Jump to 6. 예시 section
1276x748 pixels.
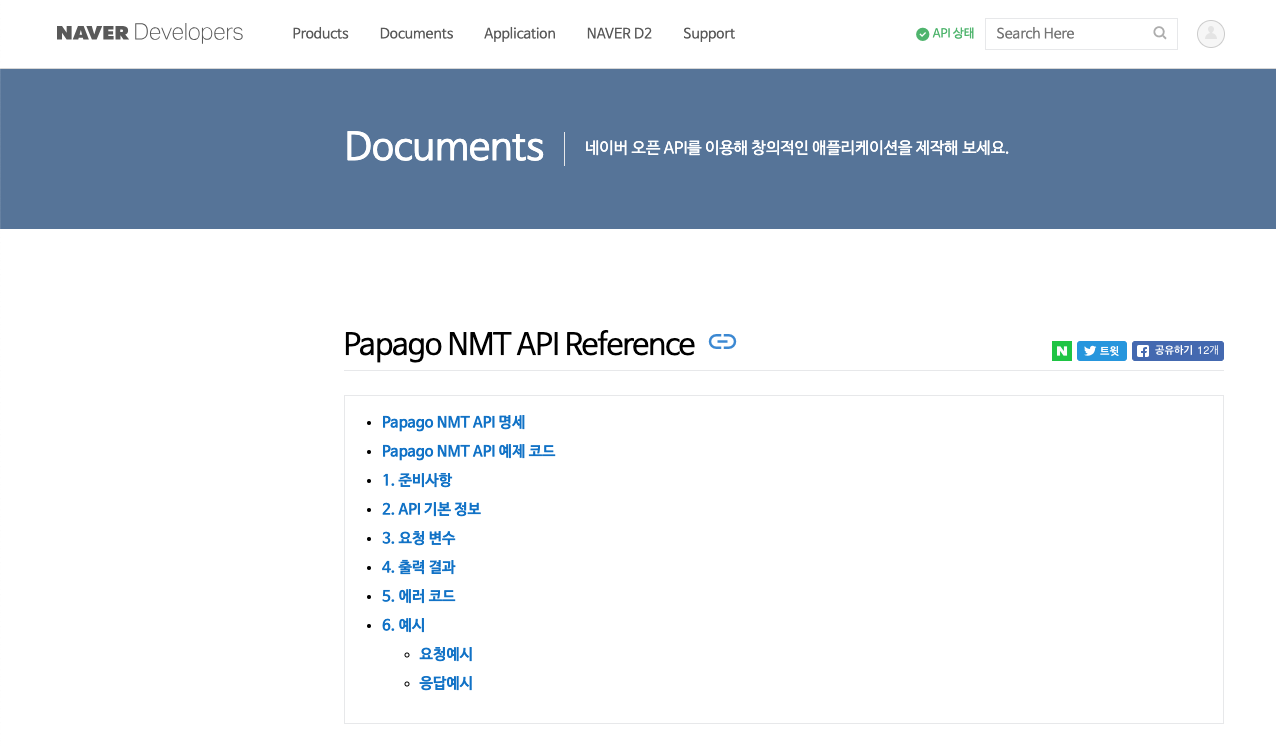[x=403, y=625]
